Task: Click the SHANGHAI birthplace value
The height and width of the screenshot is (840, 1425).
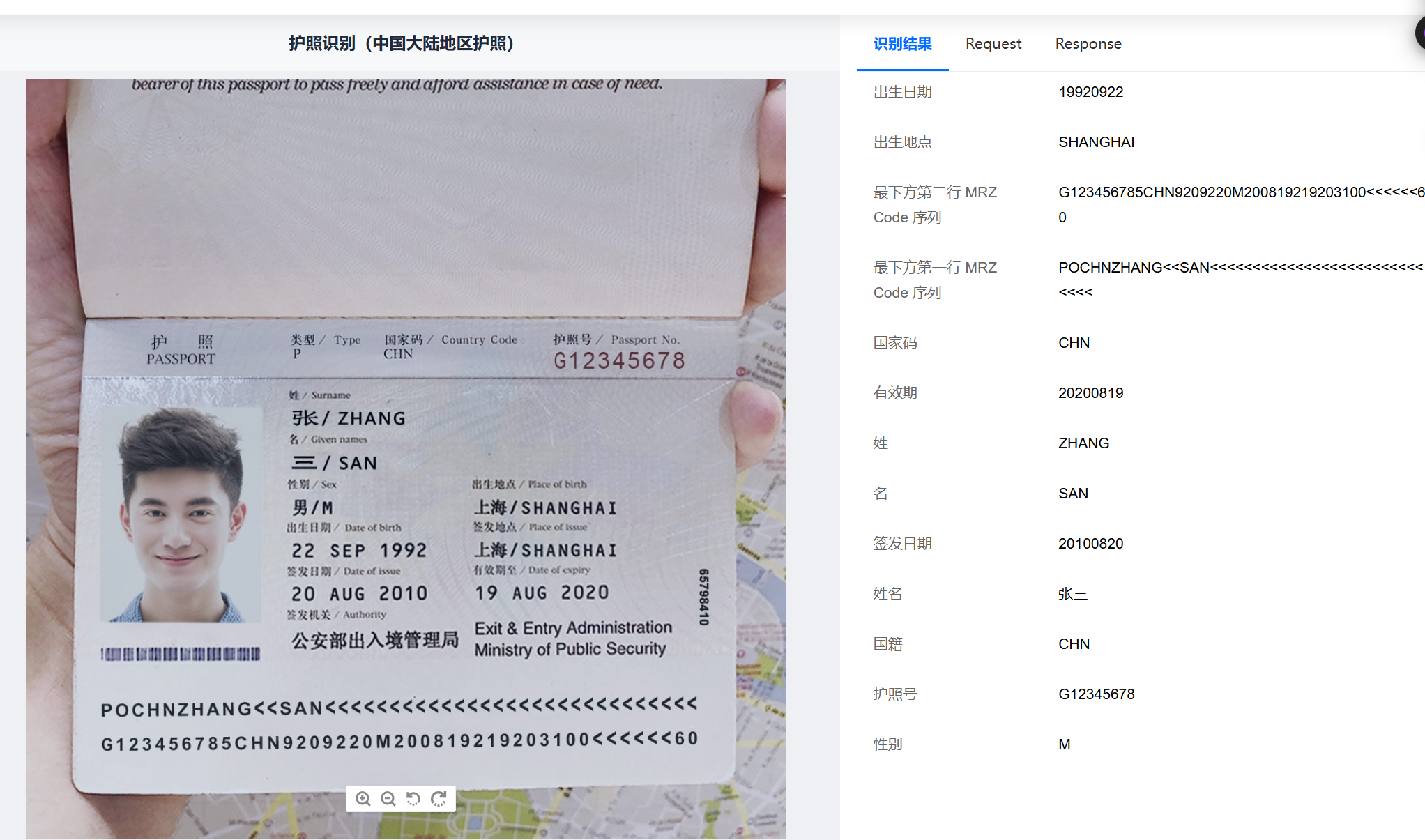Action: tap(1096, 142)
